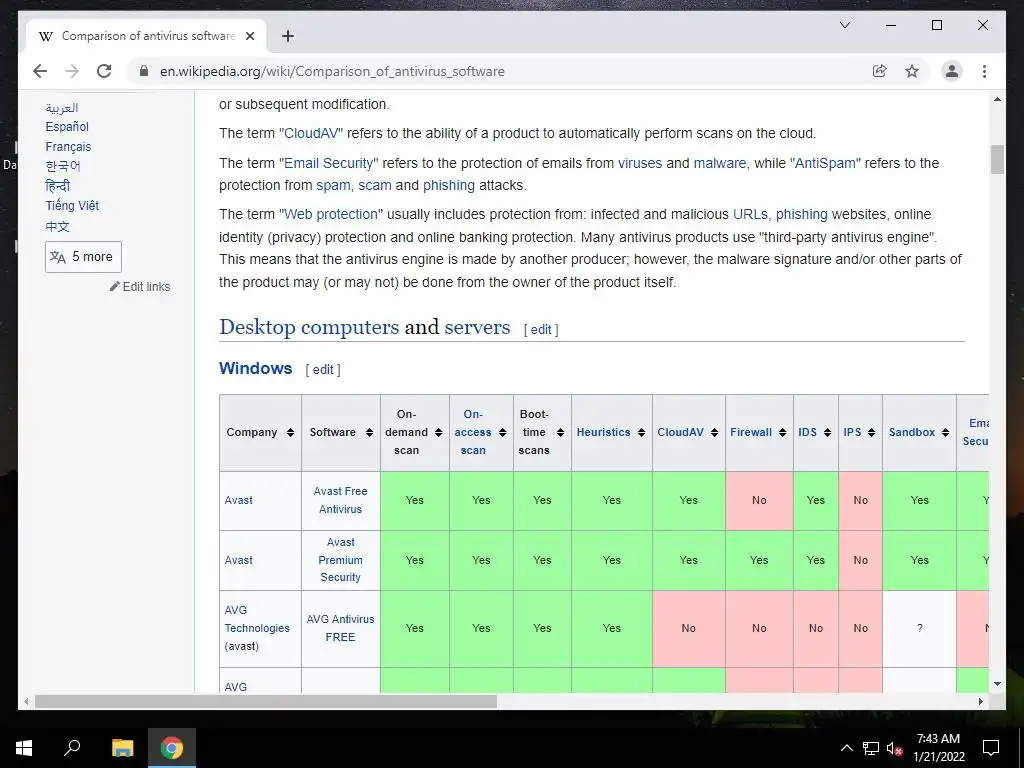The image size is (1024, 768).
Task: Switch to 中文 language version
Action: click(x=57, y=227)
